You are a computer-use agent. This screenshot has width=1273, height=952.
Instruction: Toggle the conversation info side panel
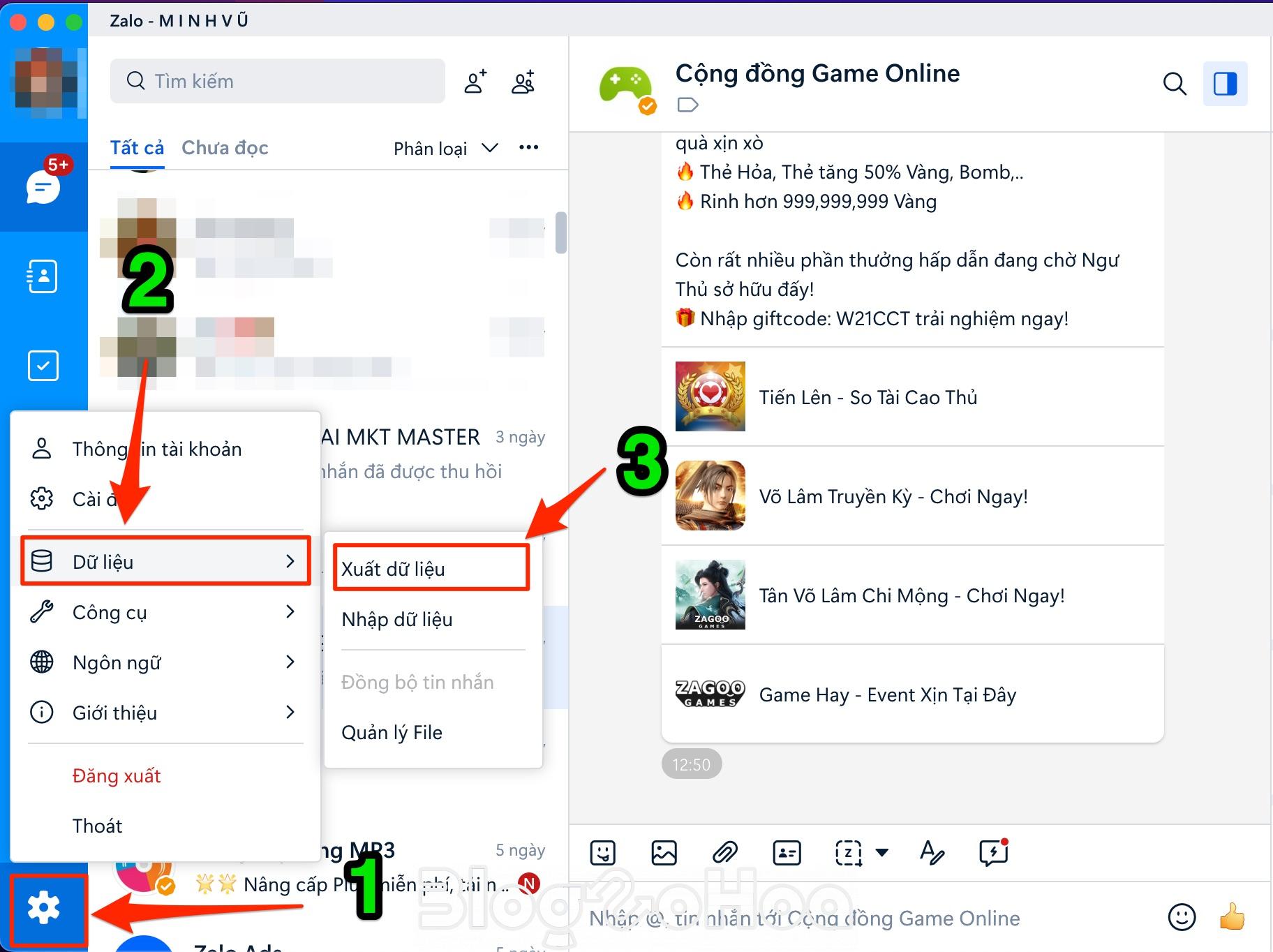[x=1225, y=84]
